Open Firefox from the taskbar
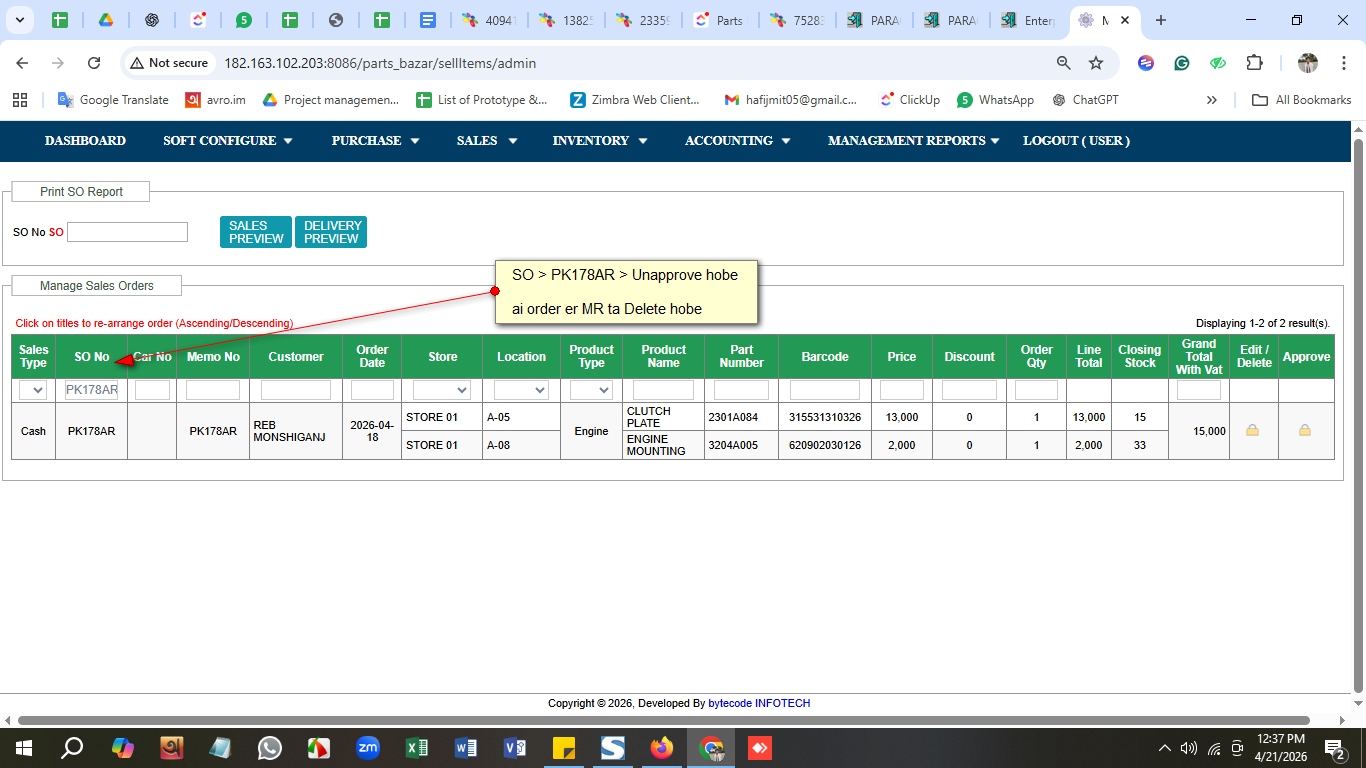1366x768 pixels. tap(662, 748)
